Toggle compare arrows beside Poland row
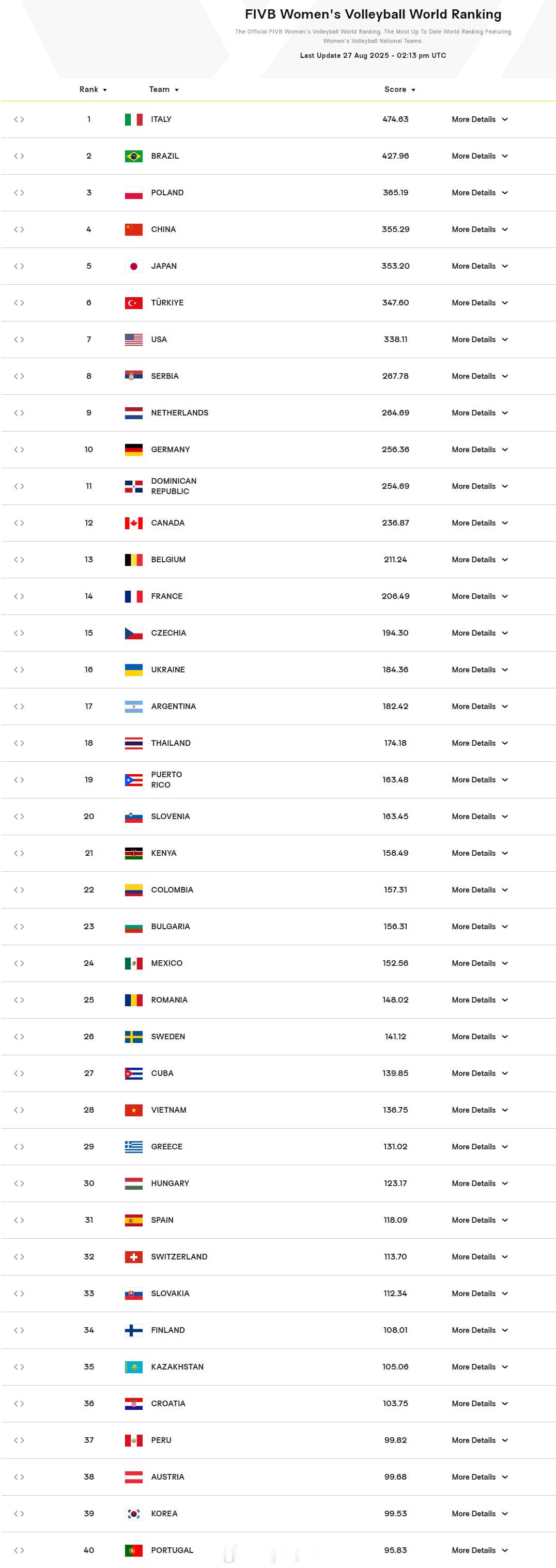 pyautogui.click(x=19, y=192)
